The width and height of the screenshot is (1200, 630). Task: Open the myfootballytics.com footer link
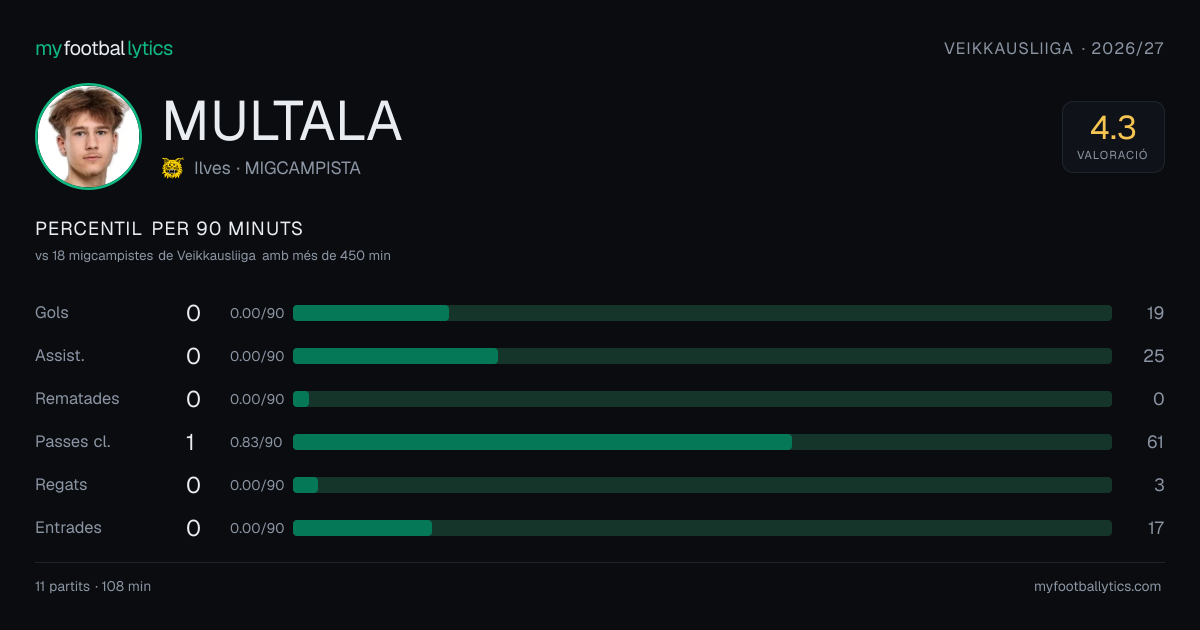pos(1098,587)
